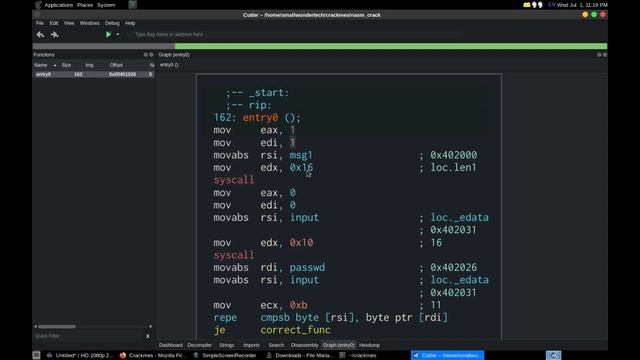Click the clock in the top panel
Image resolution: width=640 pixels, height=360 pixels.
click(x=582, y=5)
